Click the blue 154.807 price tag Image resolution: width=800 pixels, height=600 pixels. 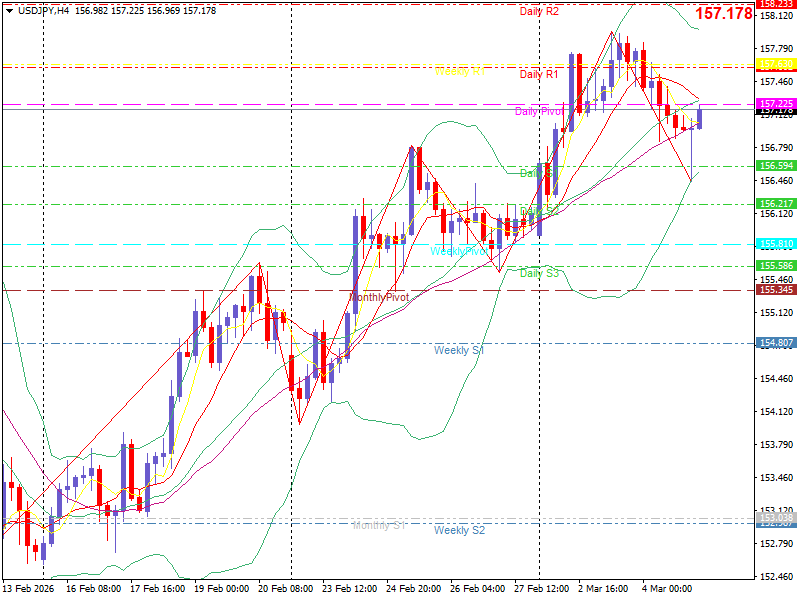click(776, 343)
